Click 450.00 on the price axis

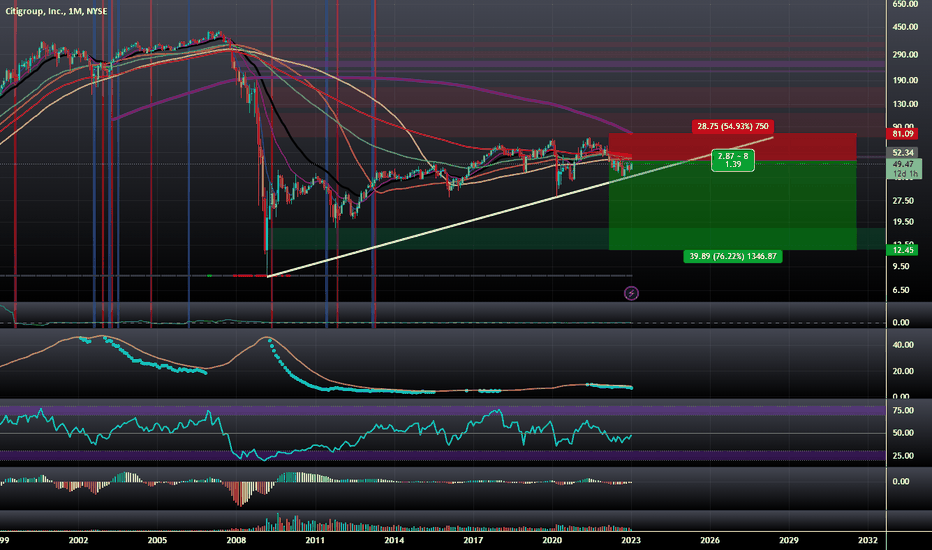coord(905,27)
